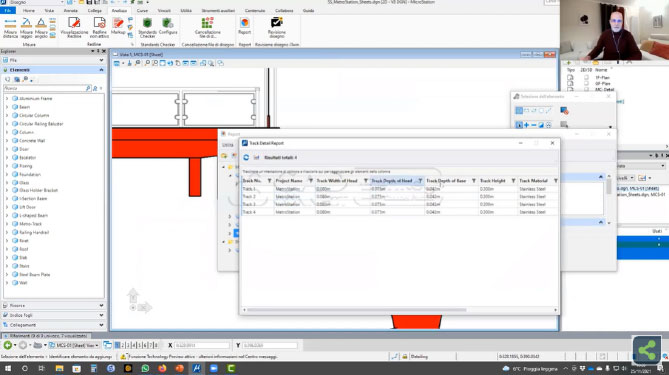The image size is (669, 375).
Task: Refresh the Track Detail Report results
Action: (246, 157)
